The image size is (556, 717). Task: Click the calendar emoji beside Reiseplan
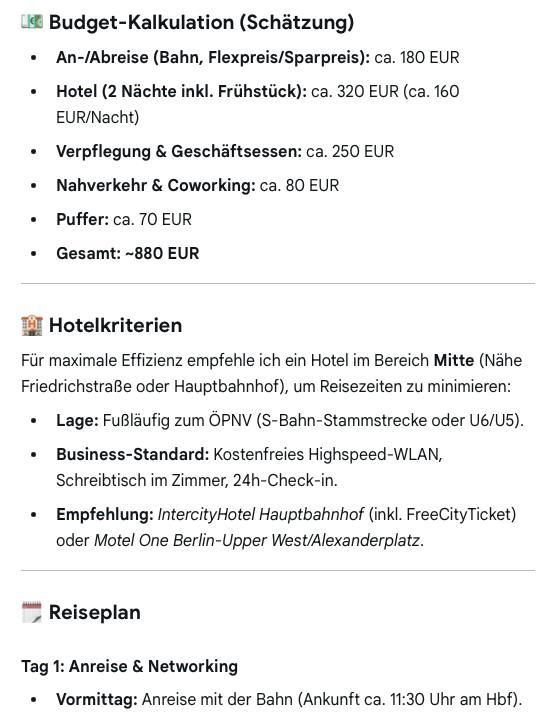tap(32, 612)
